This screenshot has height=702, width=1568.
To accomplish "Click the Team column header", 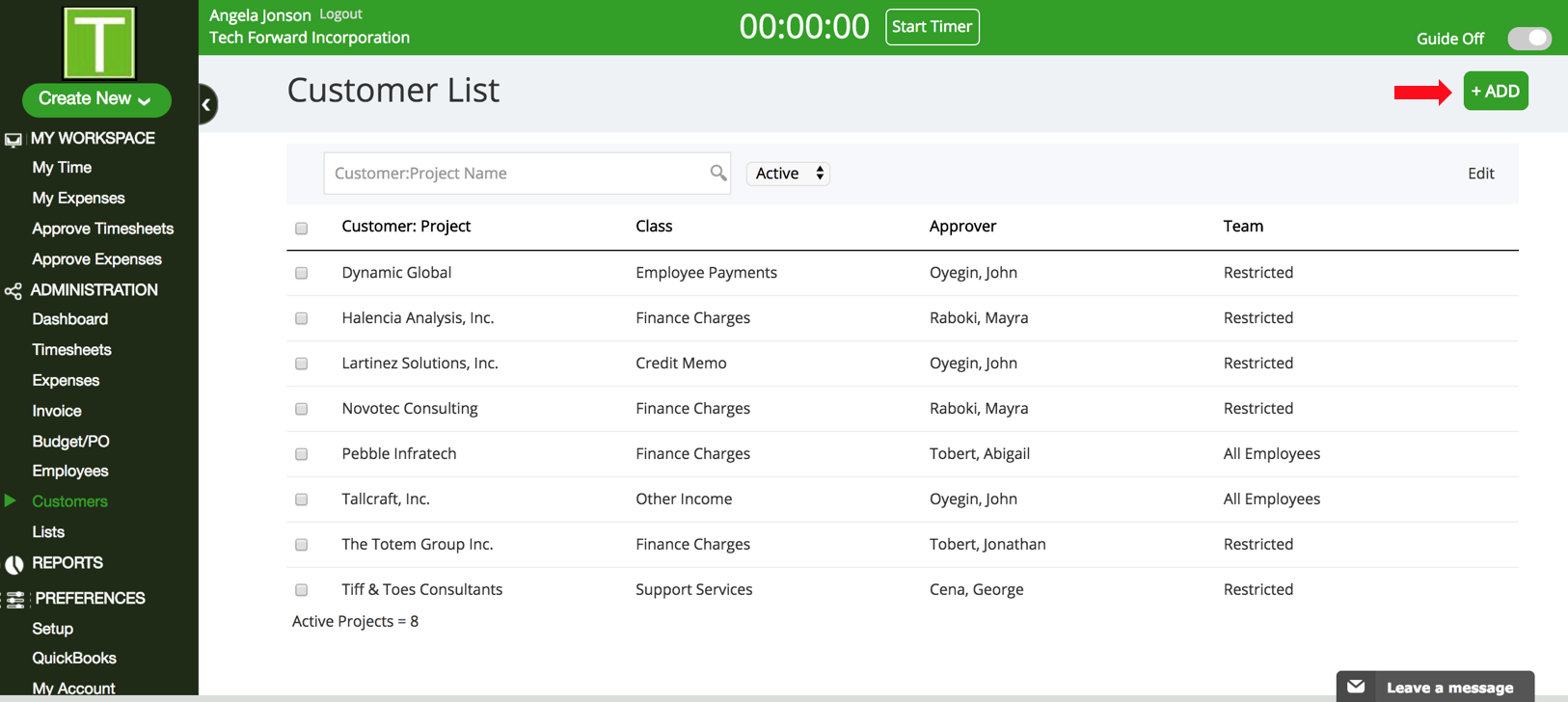I will tap(1243, 227).
